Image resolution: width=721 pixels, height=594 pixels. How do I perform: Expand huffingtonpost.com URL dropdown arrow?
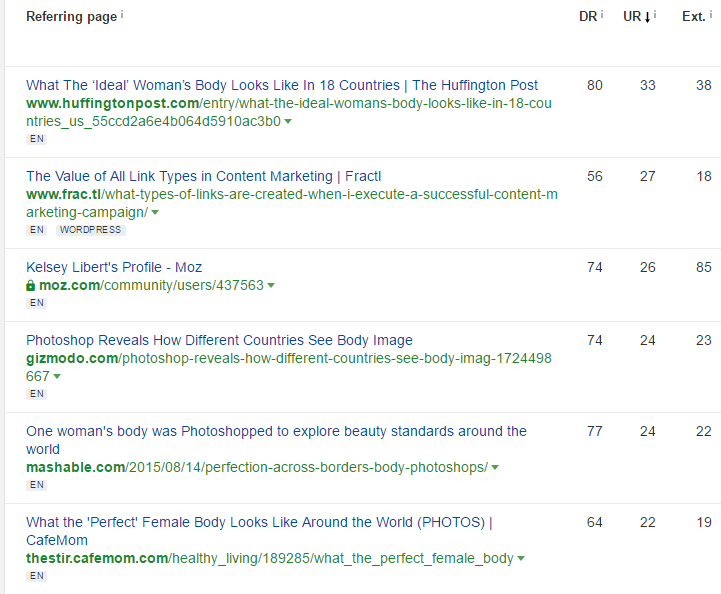pyautogui.click(x=288, y=121)
